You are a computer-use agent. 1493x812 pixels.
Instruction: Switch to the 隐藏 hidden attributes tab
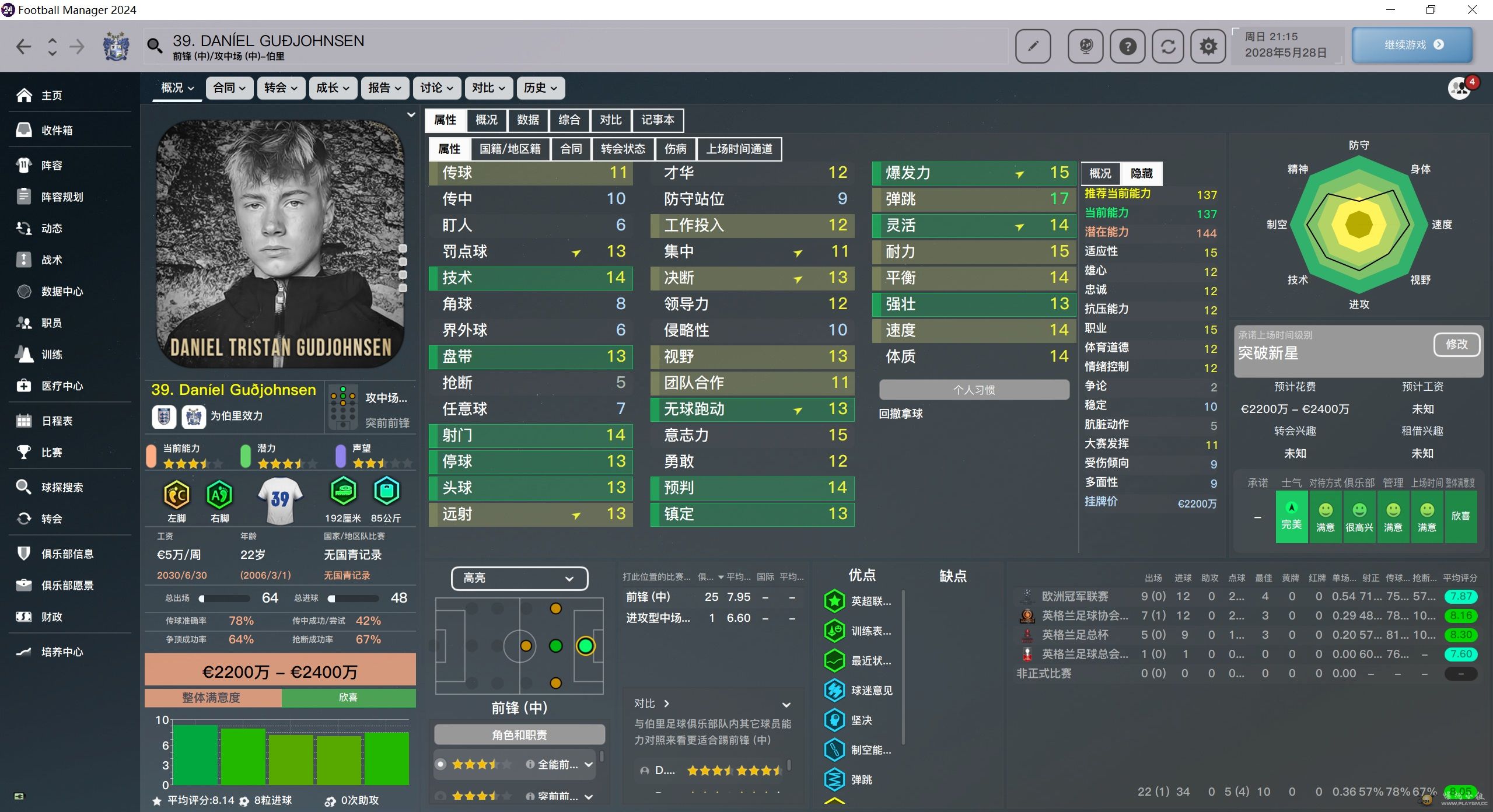point(1141,173)
